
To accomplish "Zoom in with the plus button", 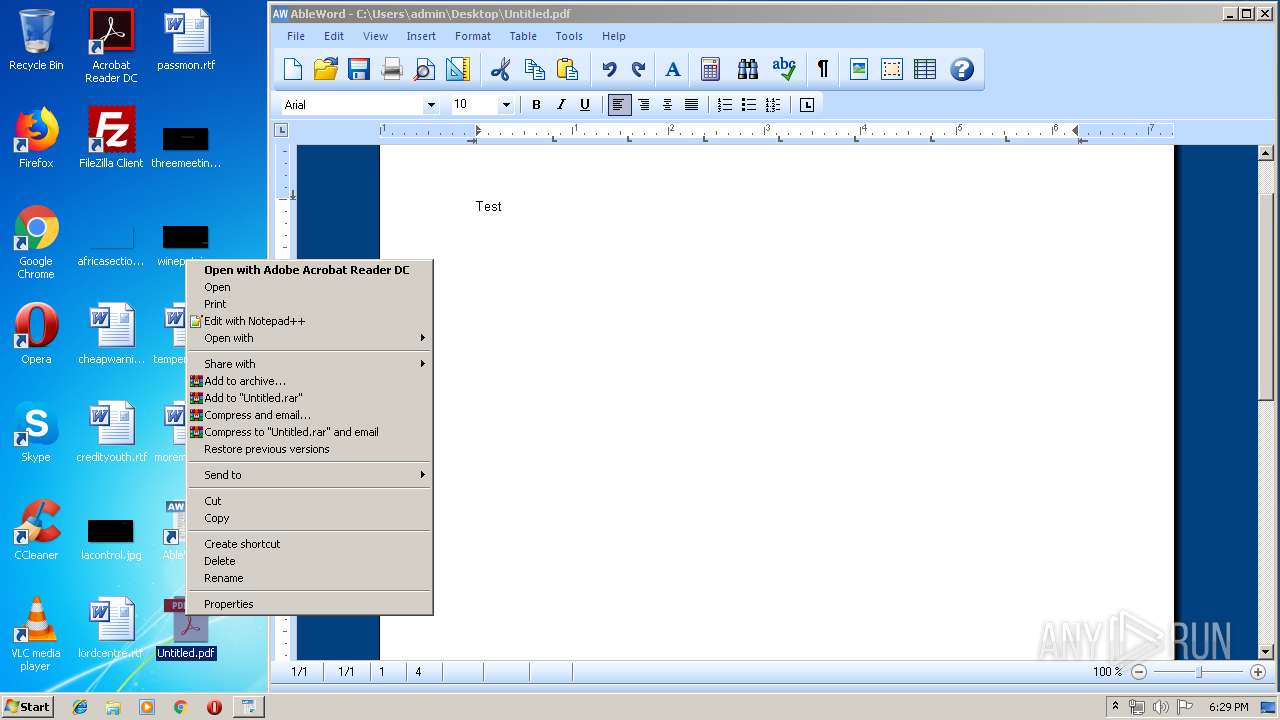I will click(1258, 672).
